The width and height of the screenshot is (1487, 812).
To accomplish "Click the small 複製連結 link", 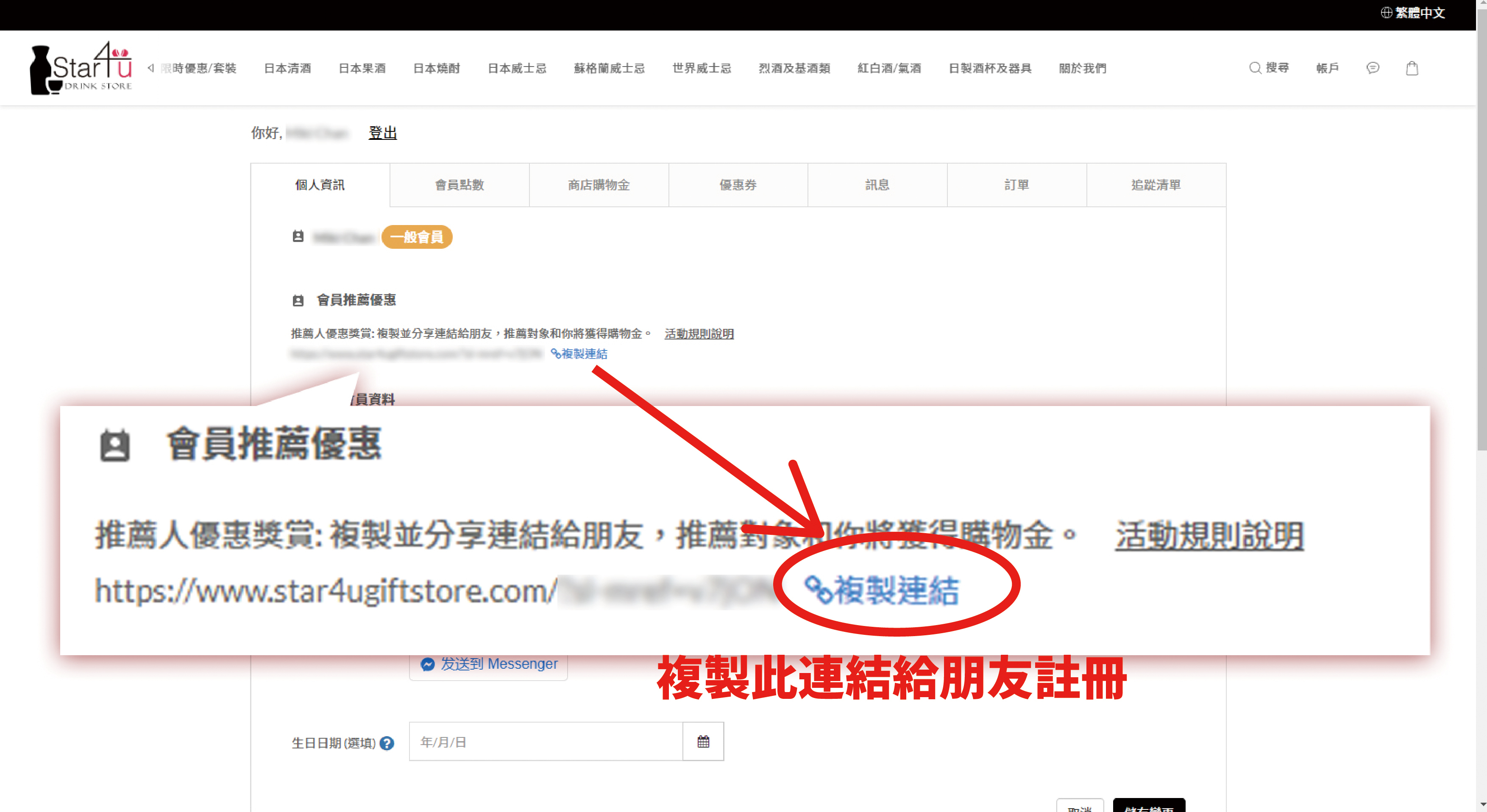I will click(x=579, y=354).
